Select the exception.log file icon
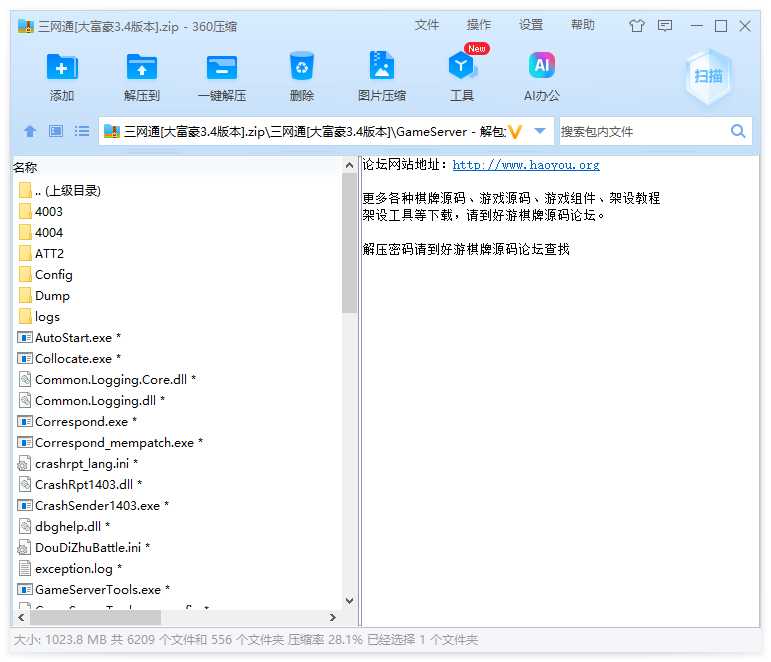Viewport: 771px width, 662px height. click(x=25, y=568)
